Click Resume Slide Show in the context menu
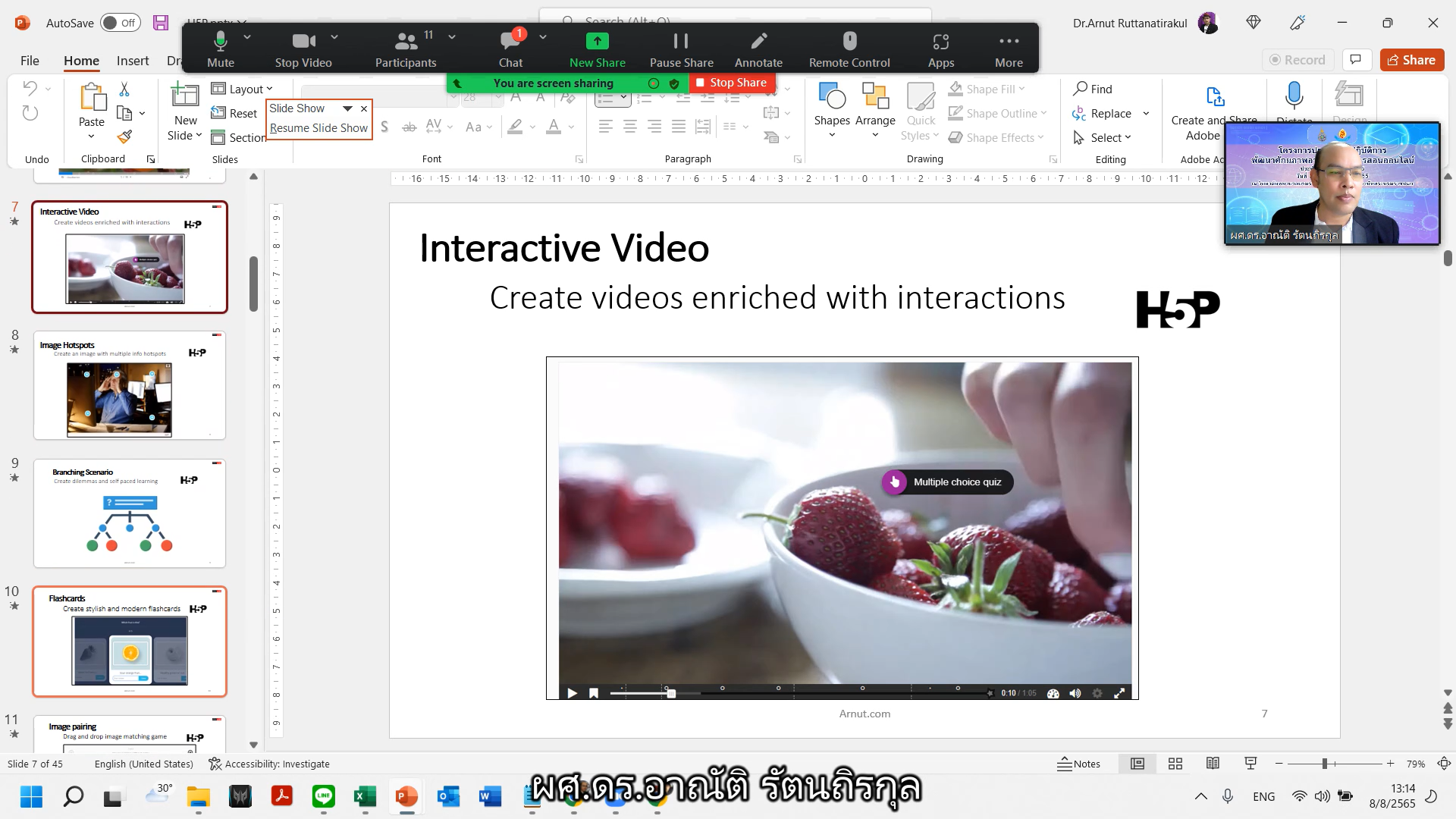The width and height of the screenshot is (1456, 819). pyautogui.click(x=318, y=127)
